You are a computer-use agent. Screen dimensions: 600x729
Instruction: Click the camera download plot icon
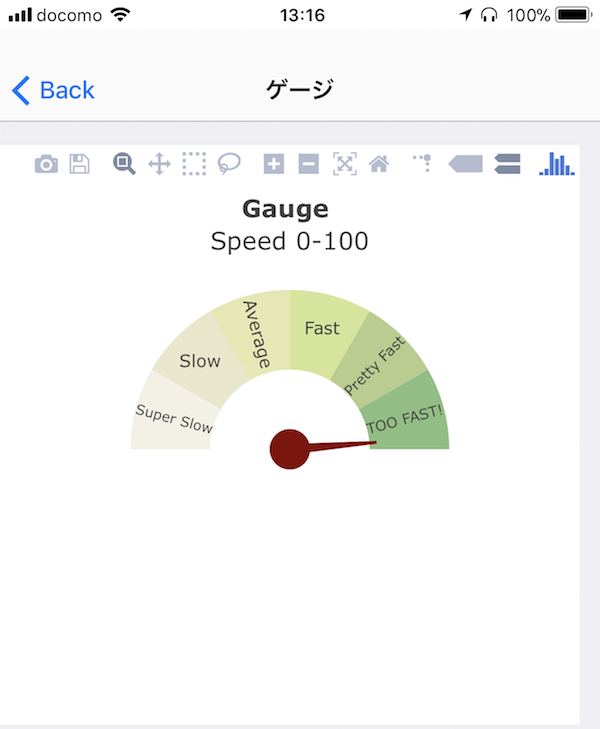point(46,164)
